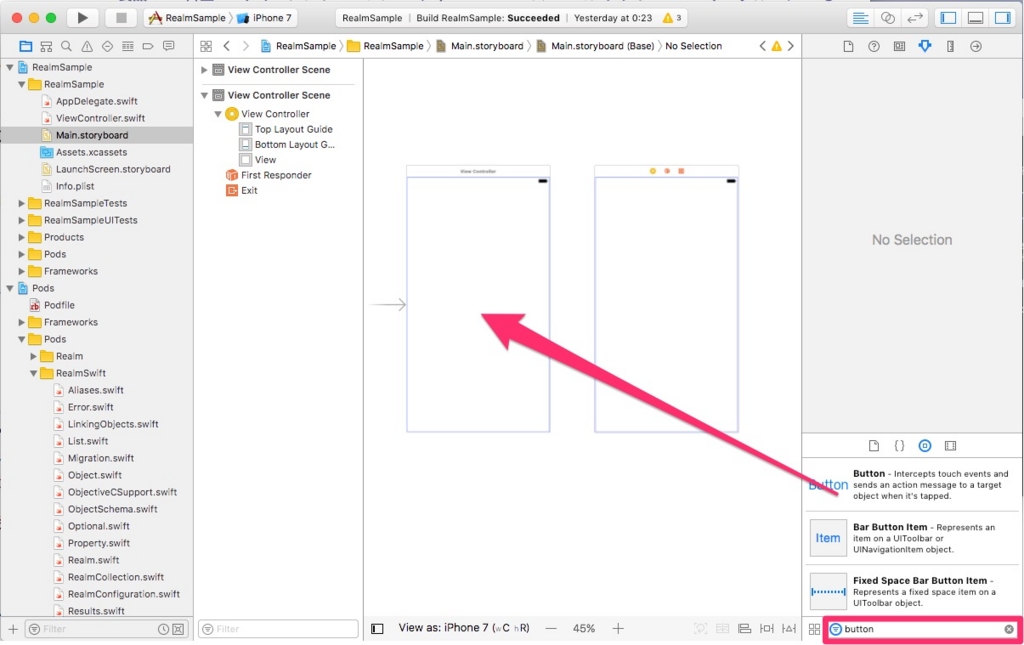
Task: Open the Debug navigator
Action: click(x=128, y=46)
